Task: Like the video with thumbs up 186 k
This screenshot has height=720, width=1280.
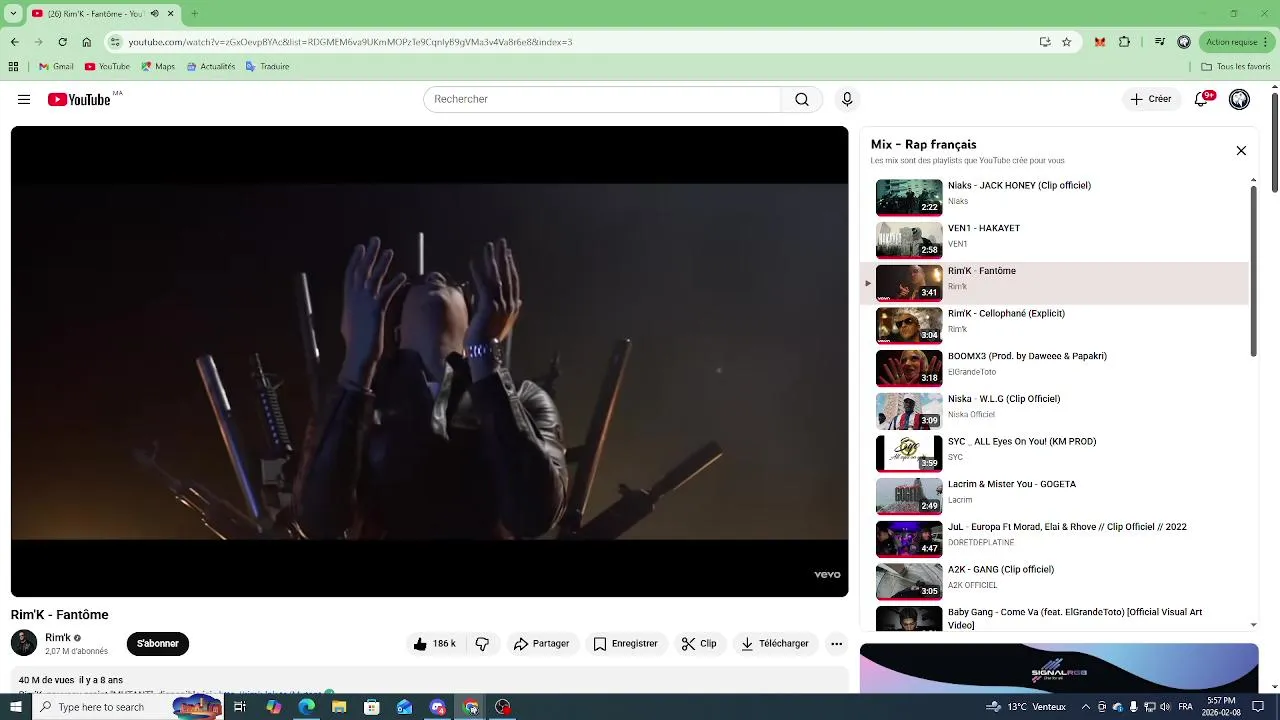Action: tap(434, 644)
